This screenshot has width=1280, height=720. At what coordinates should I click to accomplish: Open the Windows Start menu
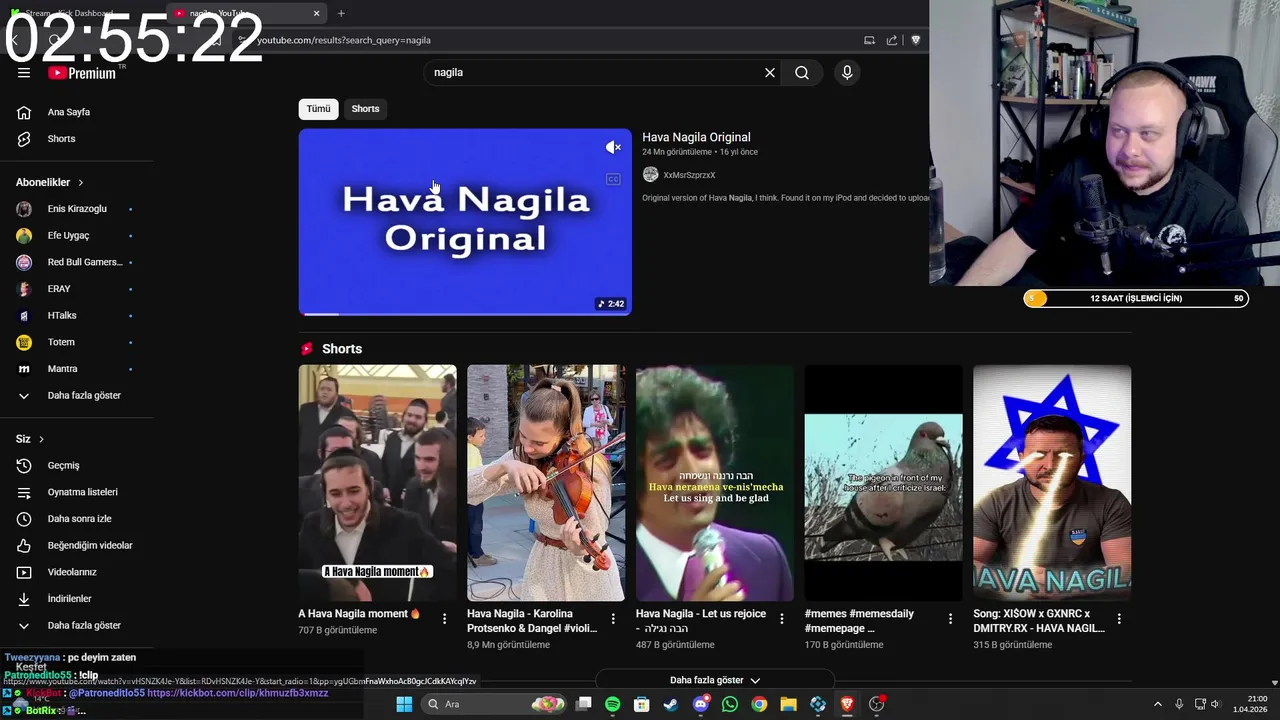tap(404, 704)
